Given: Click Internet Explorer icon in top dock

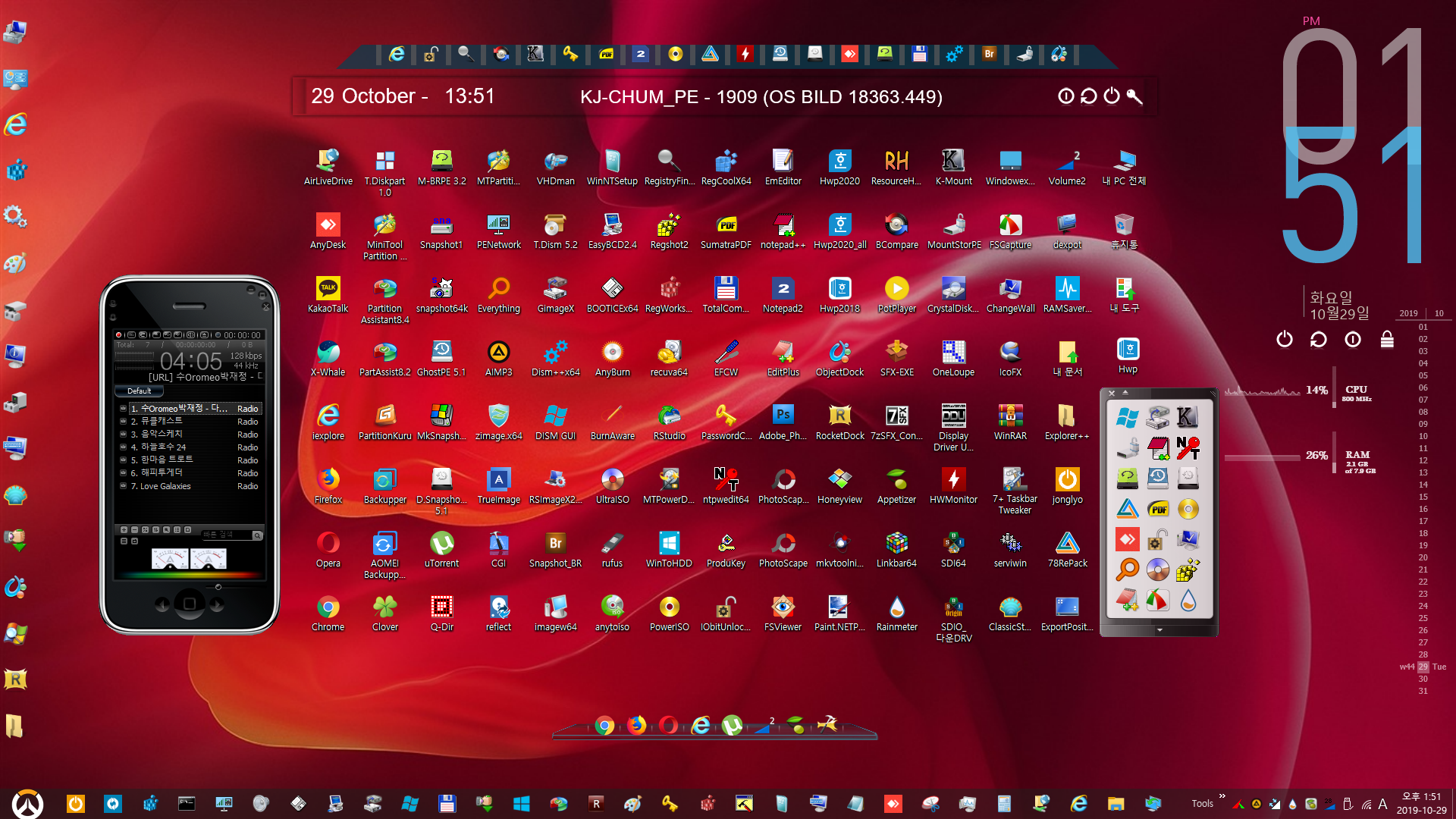Looking at the screenshot, I should pyautogui.click(x=397, y=54).
